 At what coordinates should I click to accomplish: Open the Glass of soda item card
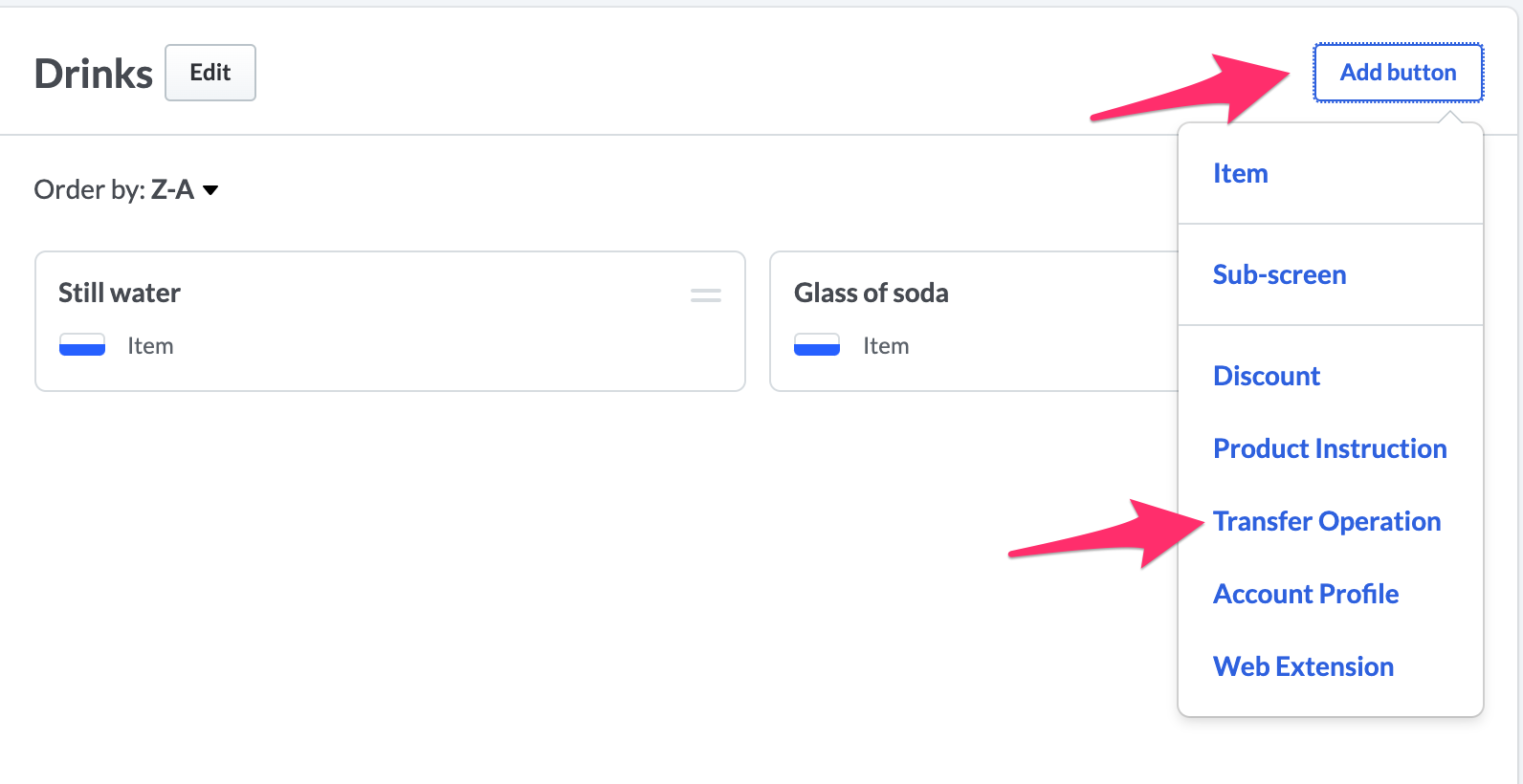974,321
